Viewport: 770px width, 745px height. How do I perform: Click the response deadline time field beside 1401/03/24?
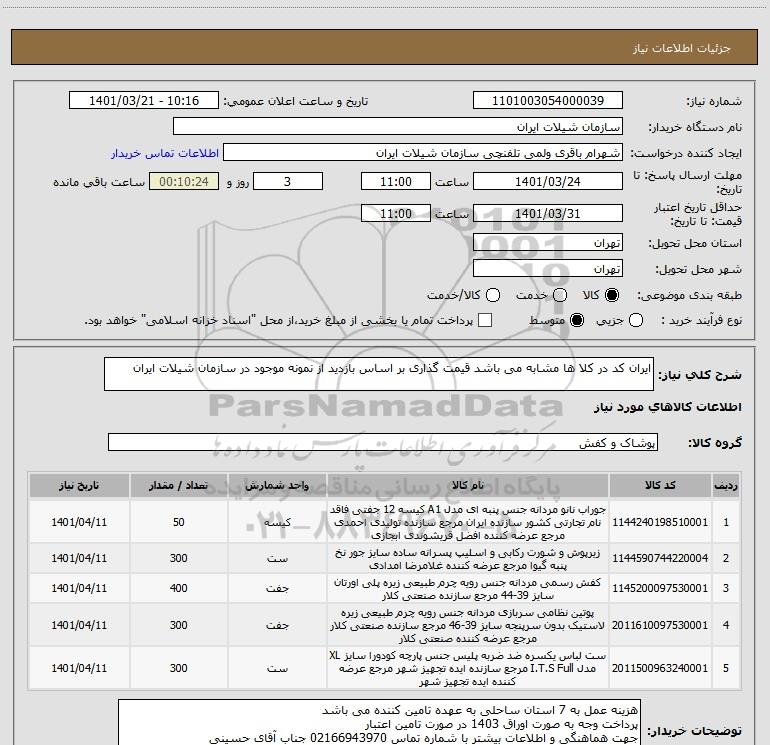396,181
